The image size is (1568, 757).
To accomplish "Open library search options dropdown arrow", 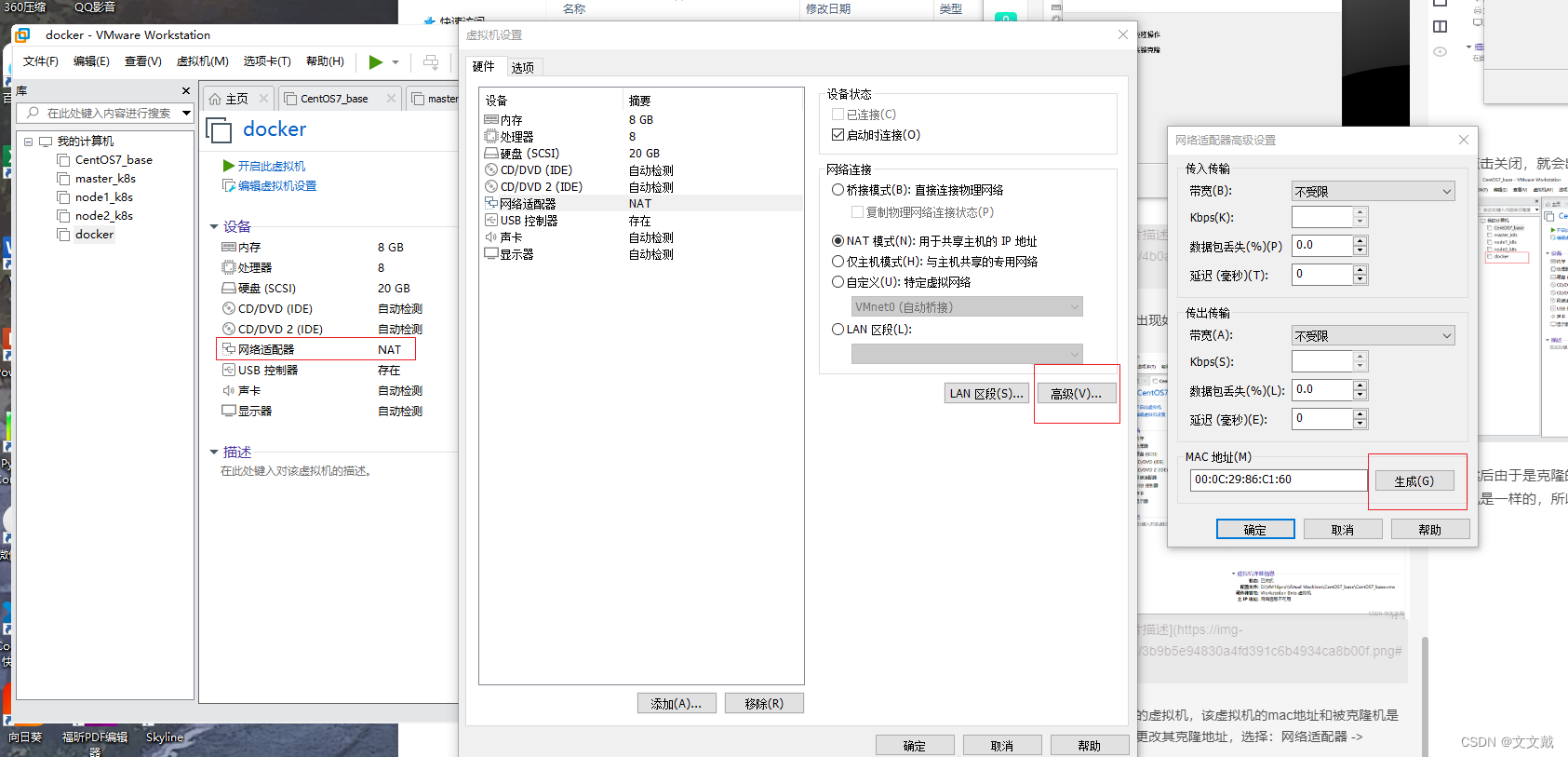I will coord(186,113).
